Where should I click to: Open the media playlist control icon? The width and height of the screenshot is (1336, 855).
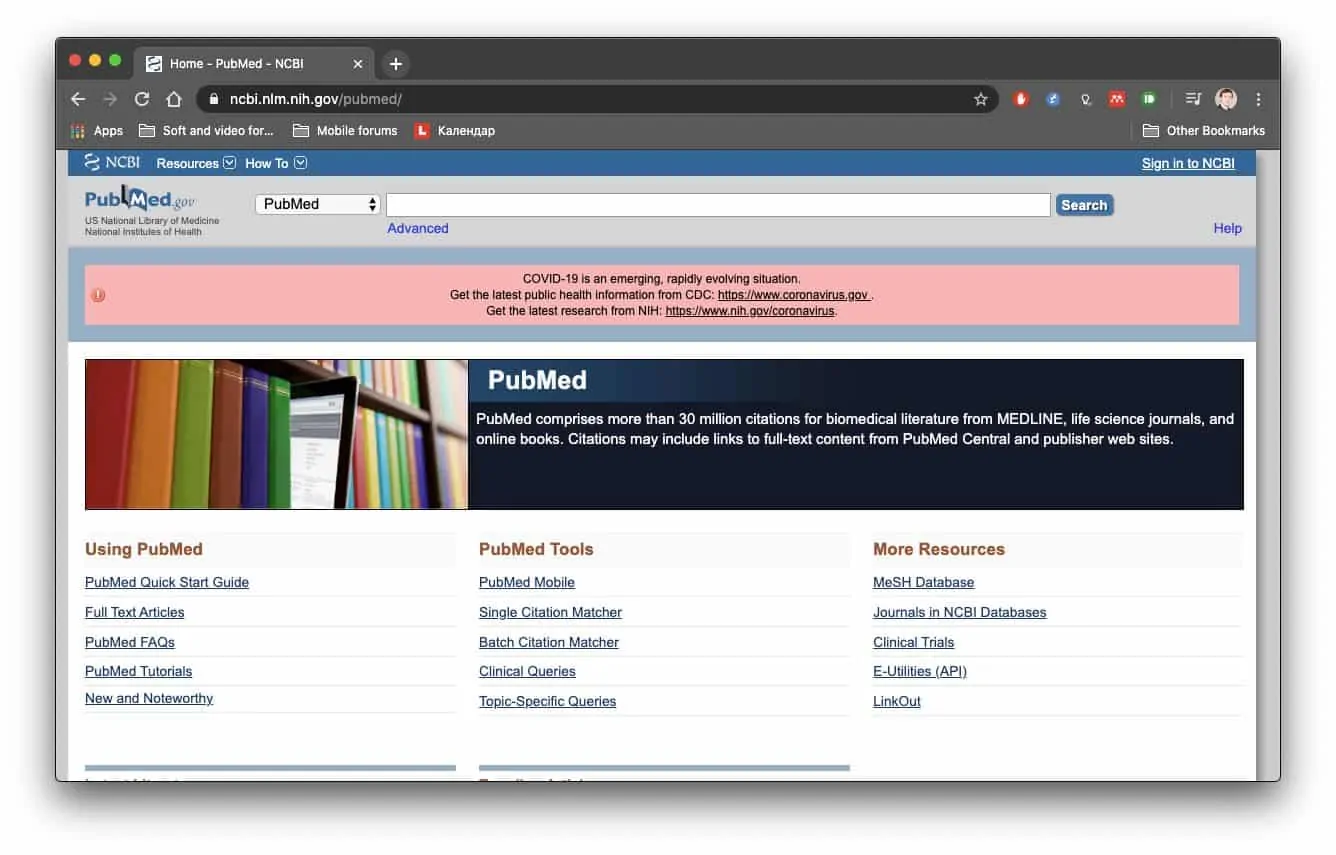[1193, 99]
